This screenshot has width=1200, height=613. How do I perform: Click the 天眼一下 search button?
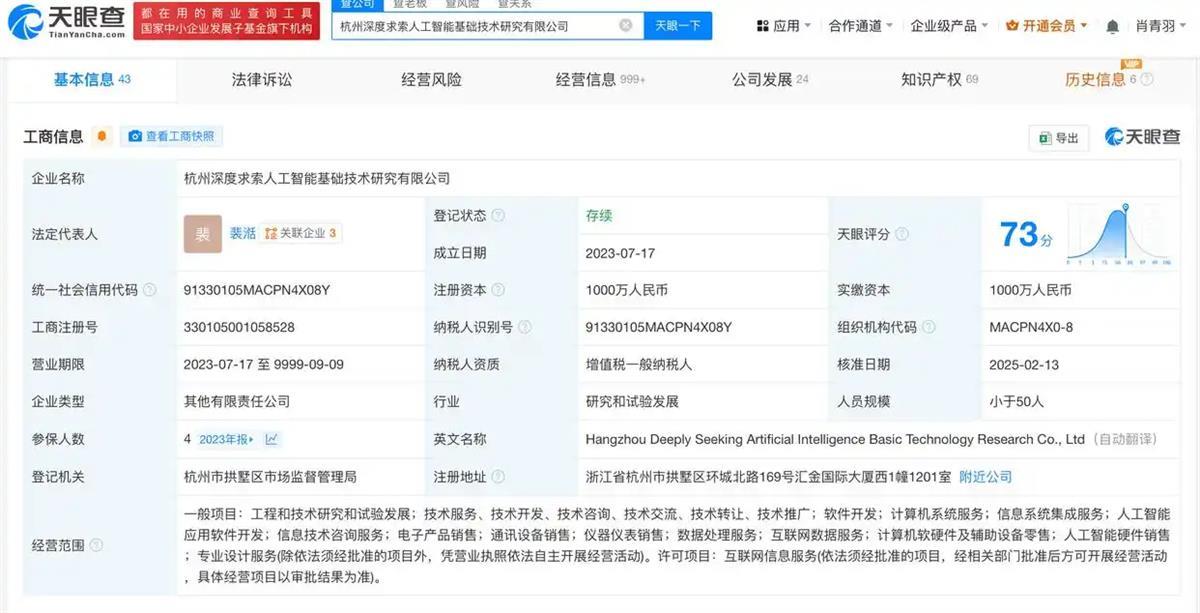[x=678, y=26]
